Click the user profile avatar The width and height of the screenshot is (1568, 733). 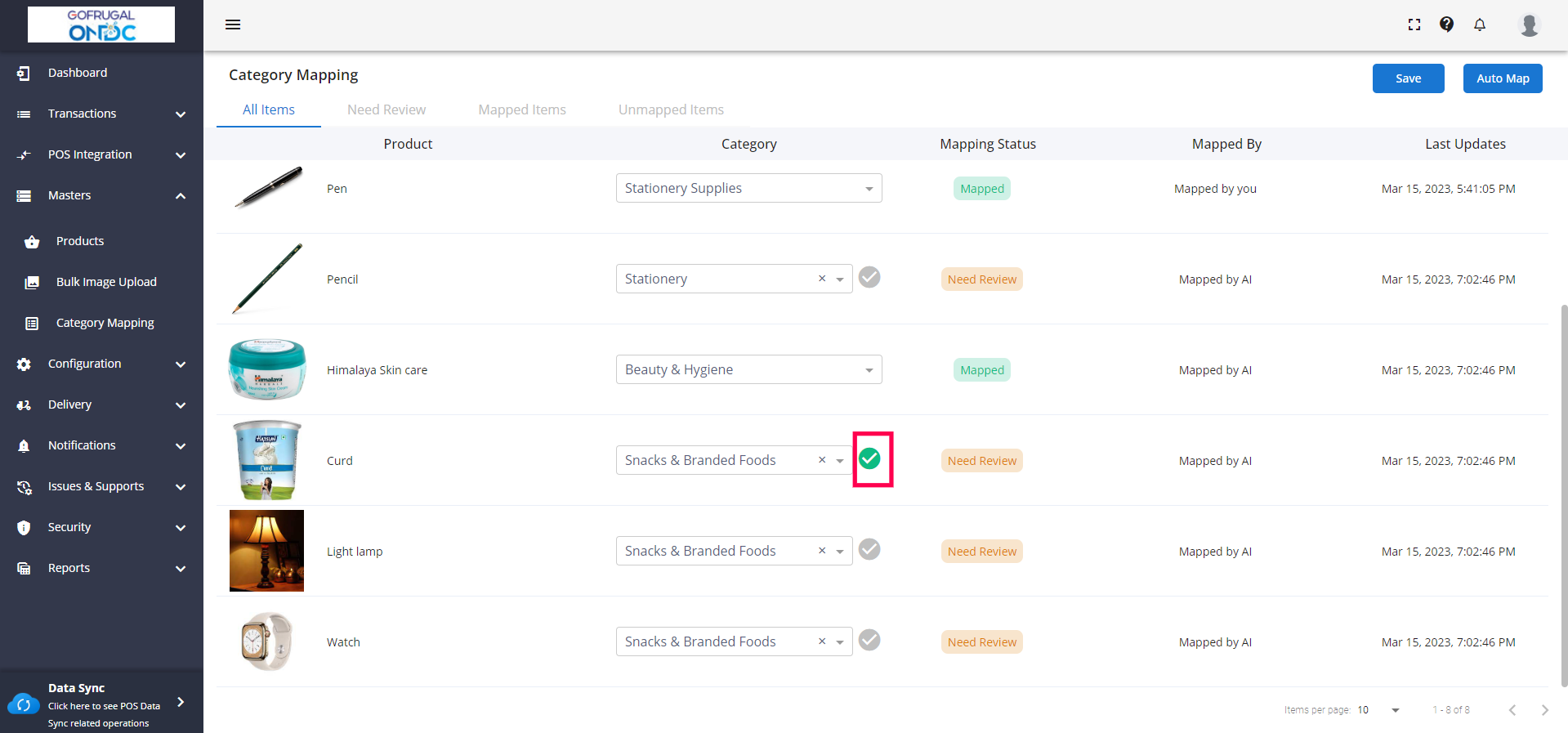[1529, 25]
